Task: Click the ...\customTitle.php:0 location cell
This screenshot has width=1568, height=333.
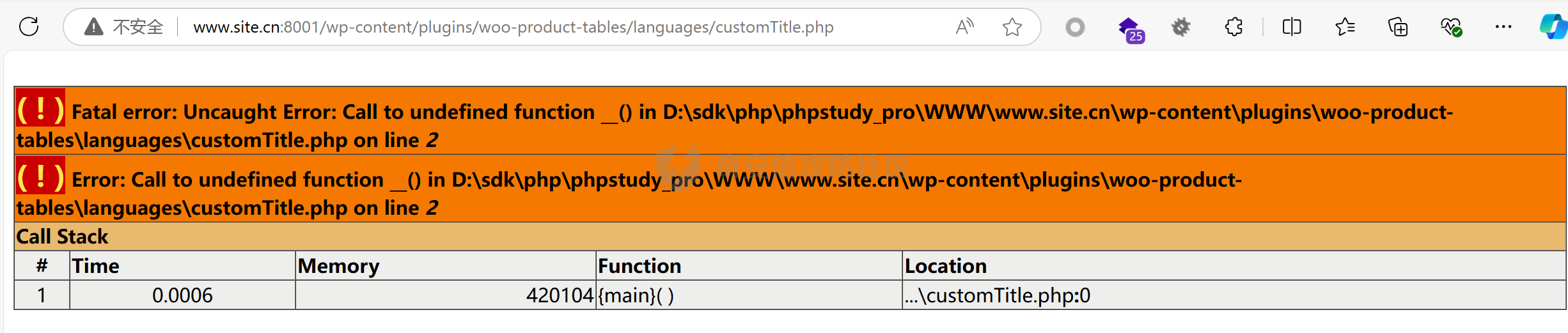Action: tap(997, 295)
